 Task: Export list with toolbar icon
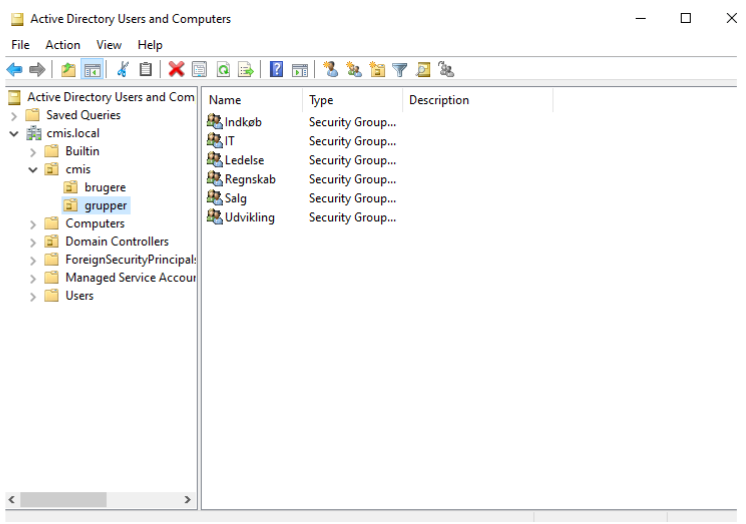tap(246, 69)
